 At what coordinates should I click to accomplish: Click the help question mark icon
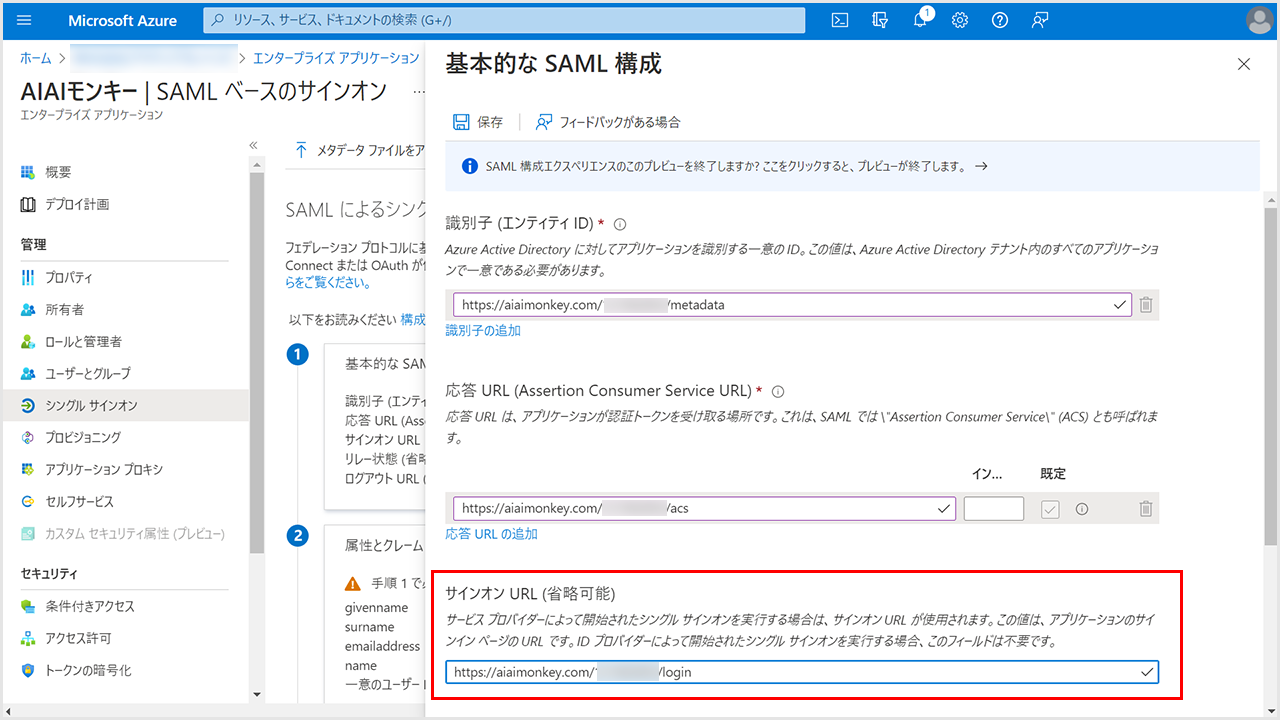1000,20
